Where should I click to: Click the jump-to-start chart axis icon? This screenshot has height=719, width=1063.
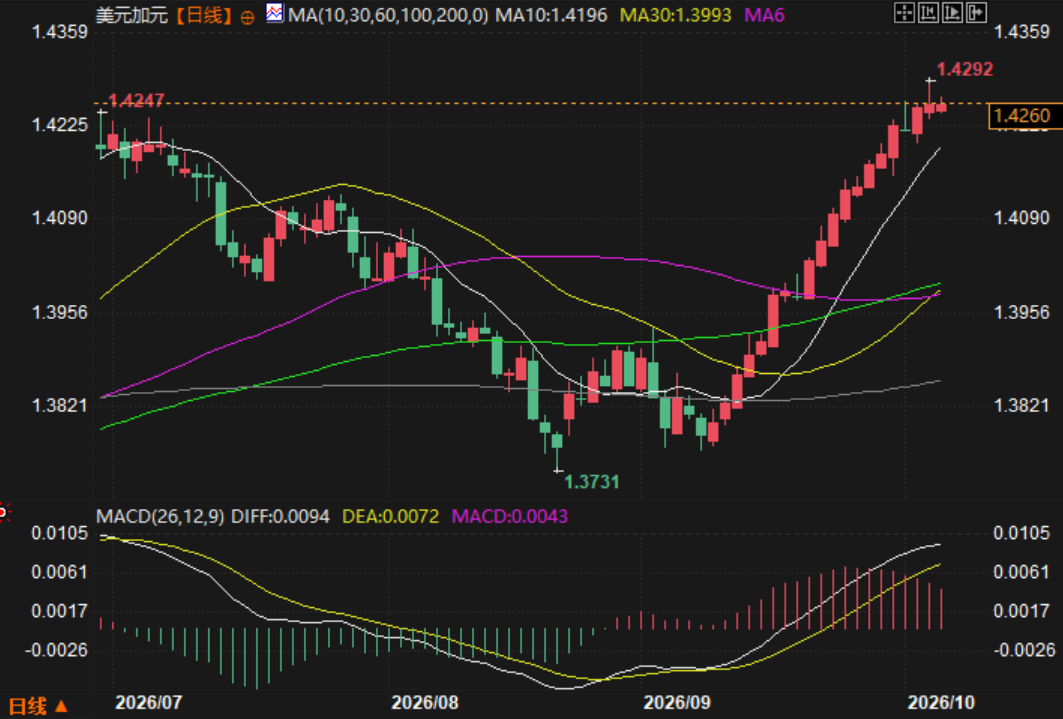(929, 12)
